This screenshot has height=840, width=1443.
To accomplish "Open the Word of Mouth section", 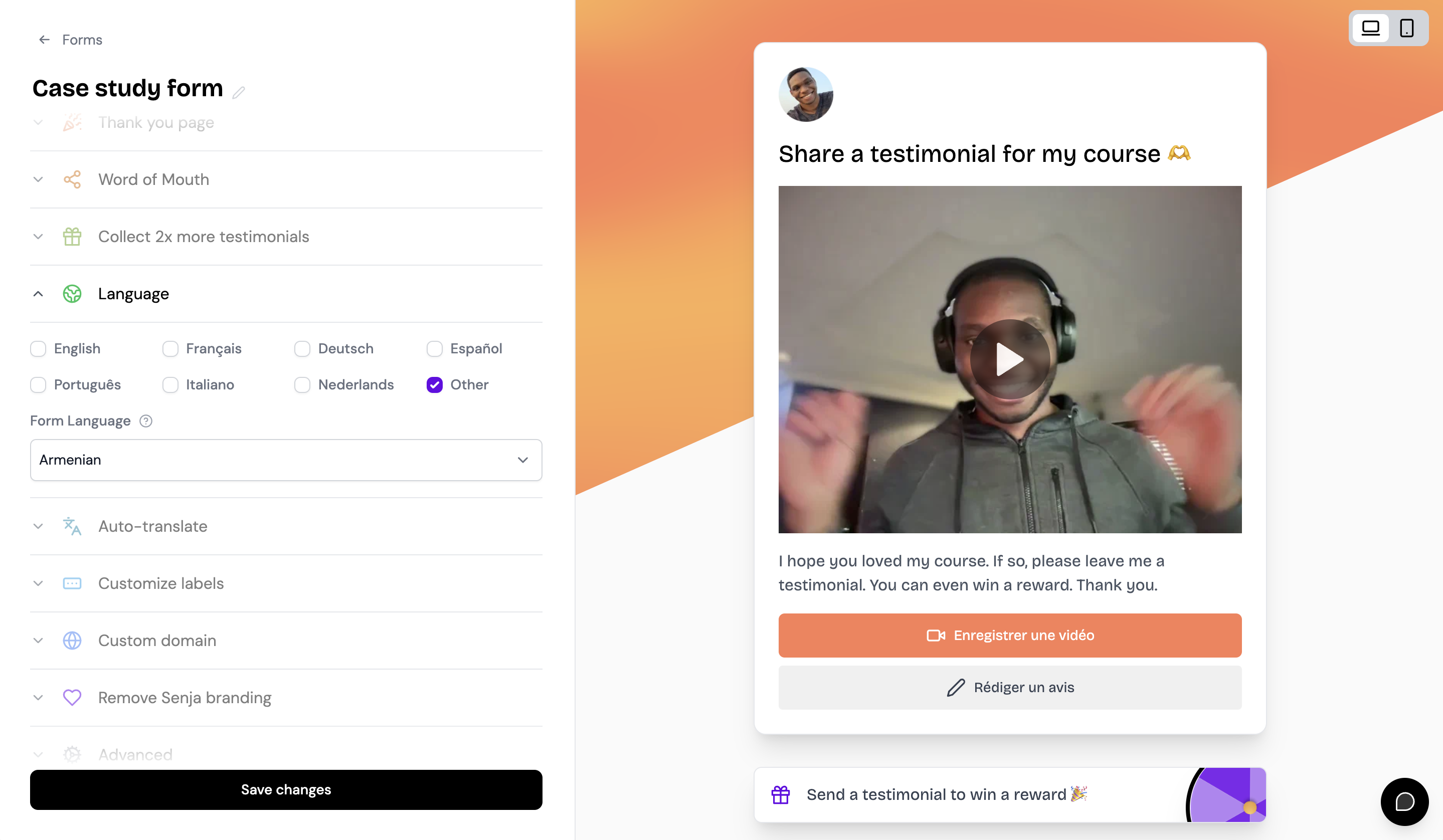I will pos(153,179).
